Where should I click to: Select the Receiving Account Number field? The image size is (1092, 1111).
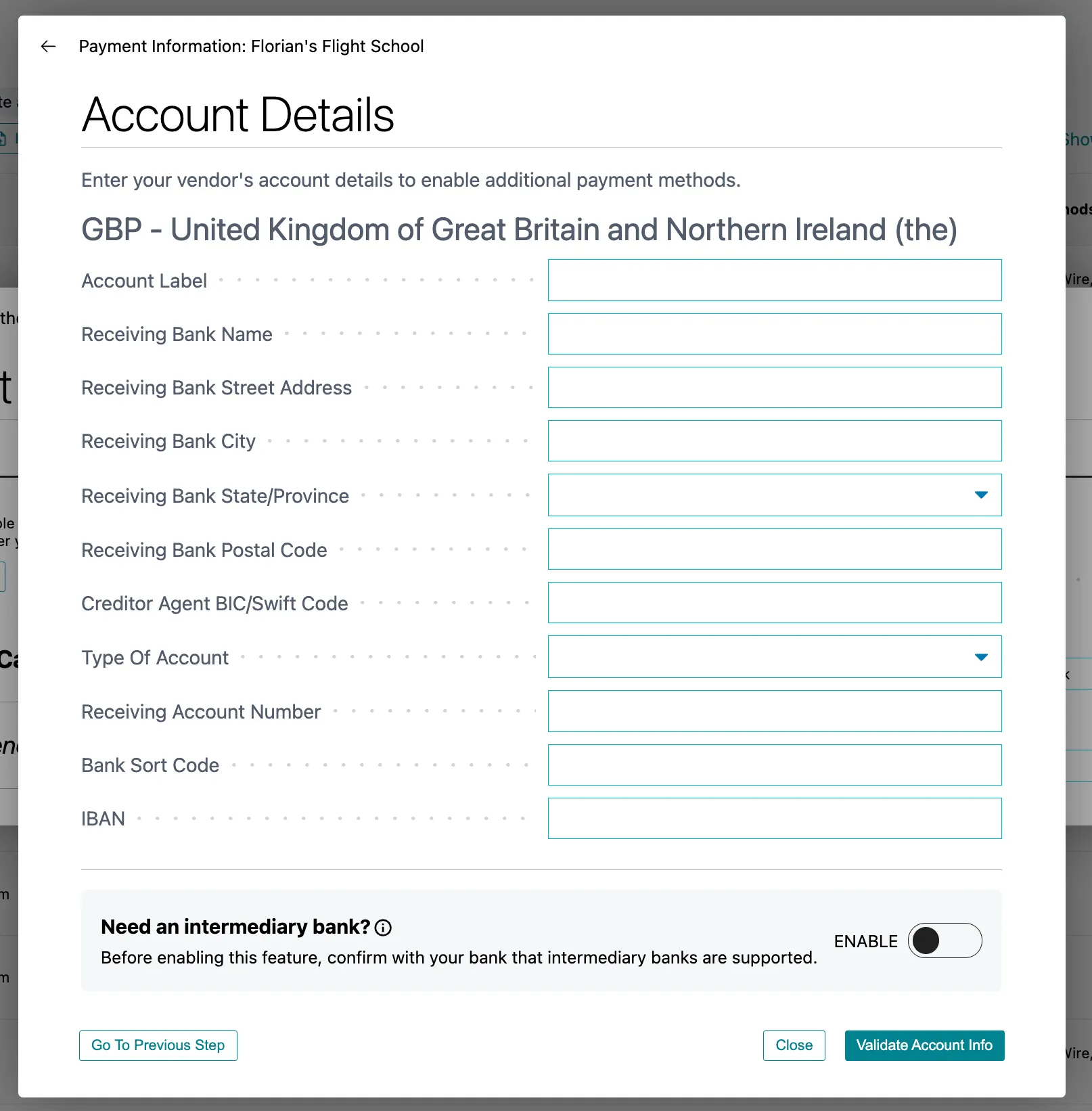pos(775,711)
